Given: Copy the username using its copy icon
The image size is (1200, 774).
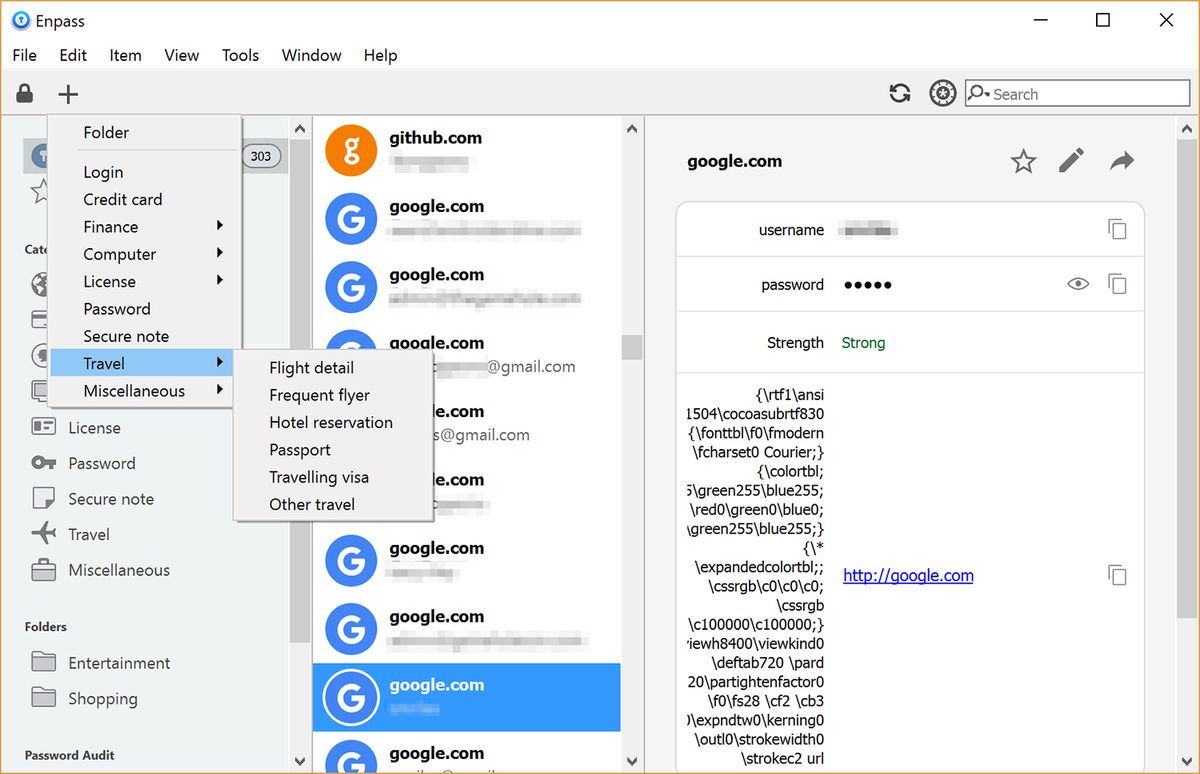Looking at the screenshot, I should click(x=1117, y=228).
